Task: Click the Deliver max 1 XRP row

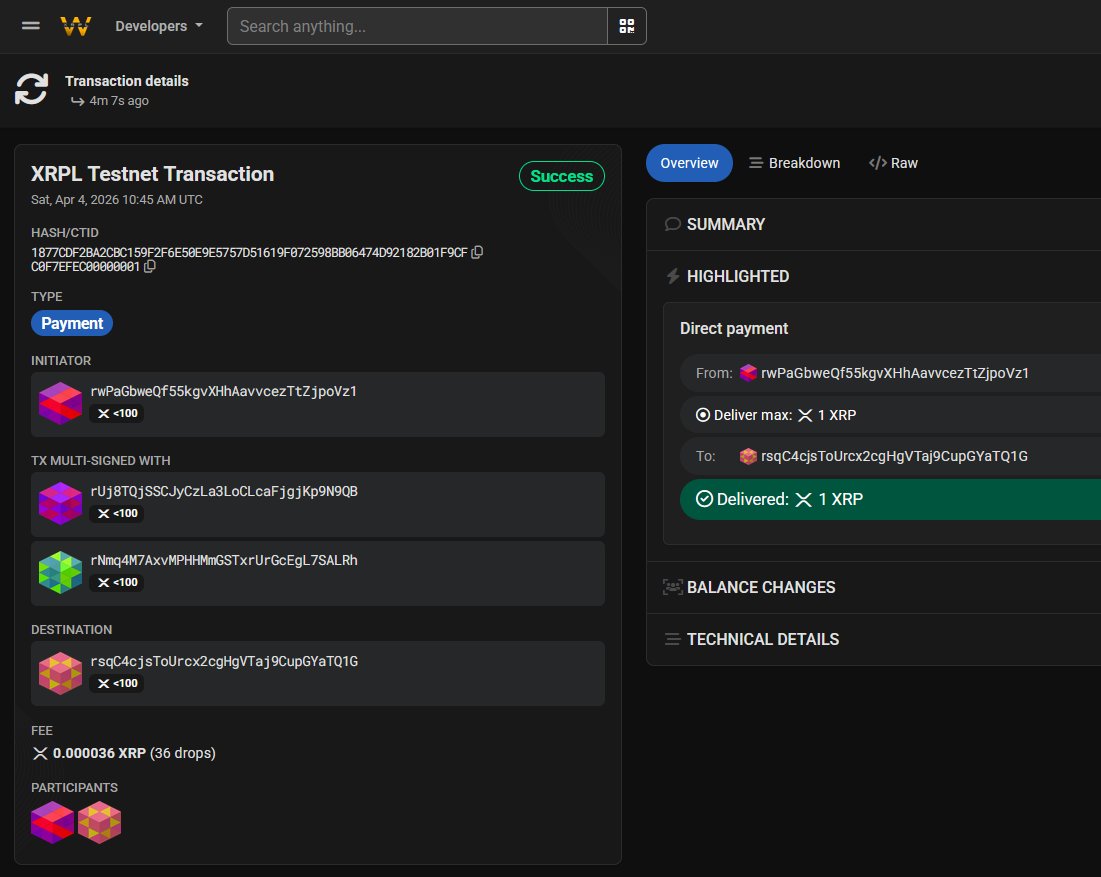Action: [890, 415]
